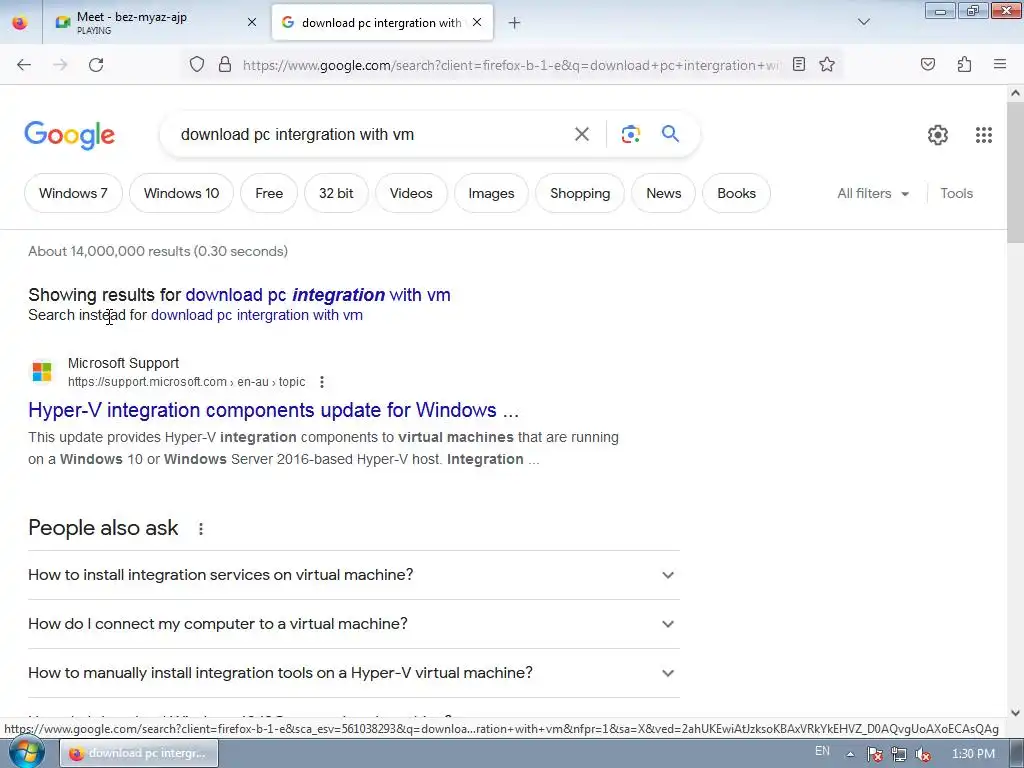The width and height of the screenshot is (1024, 768).
Task: Open Hyper-V integration components update result
Action: pos(273,410)
